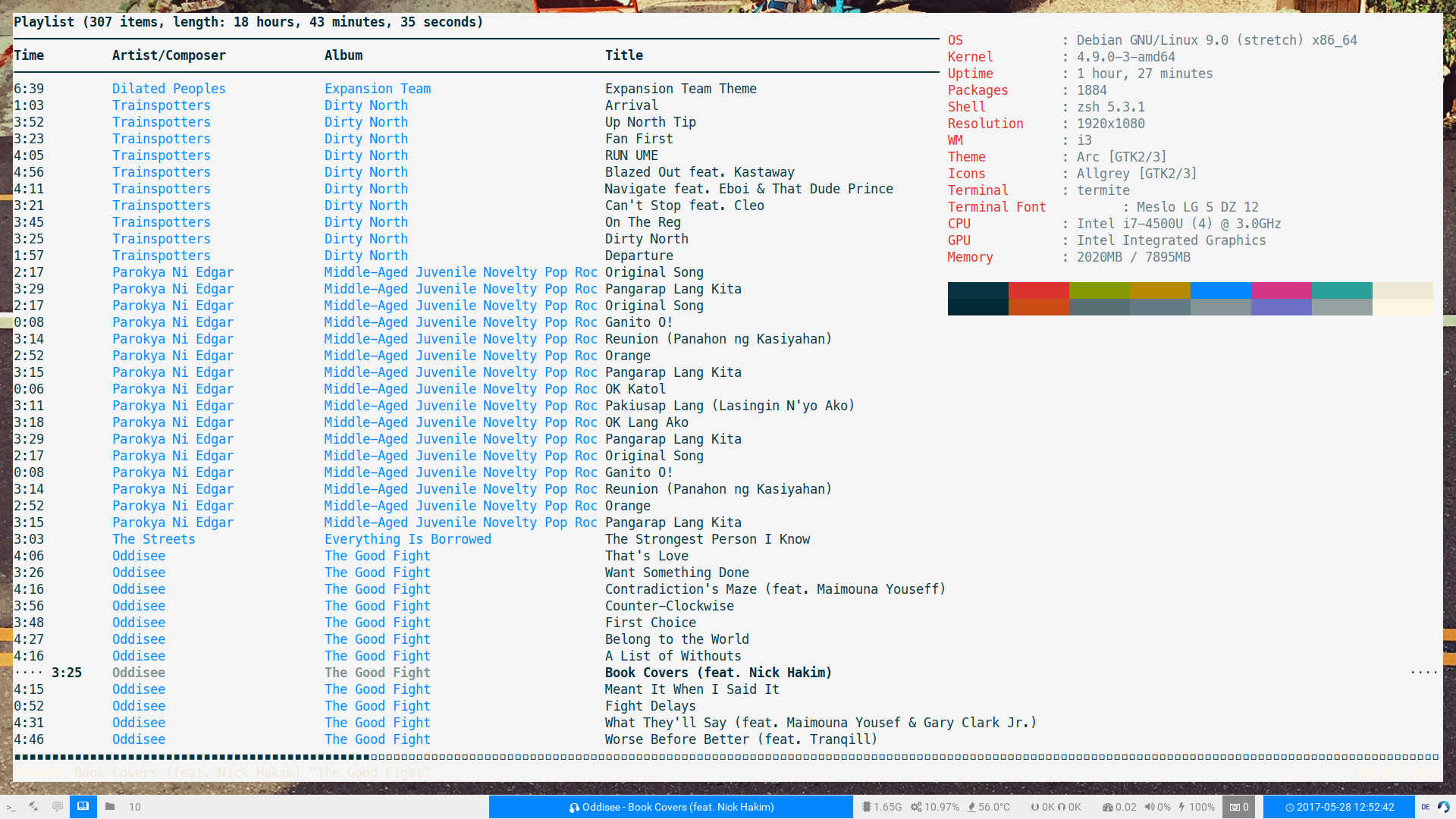Select the track RUN UME
The width and height of the screenshot is (1456, 819).
632,155
